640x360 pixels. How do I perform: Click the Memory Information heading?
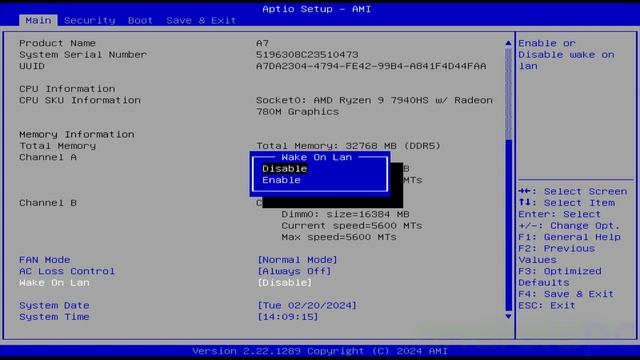click(76, 135)
